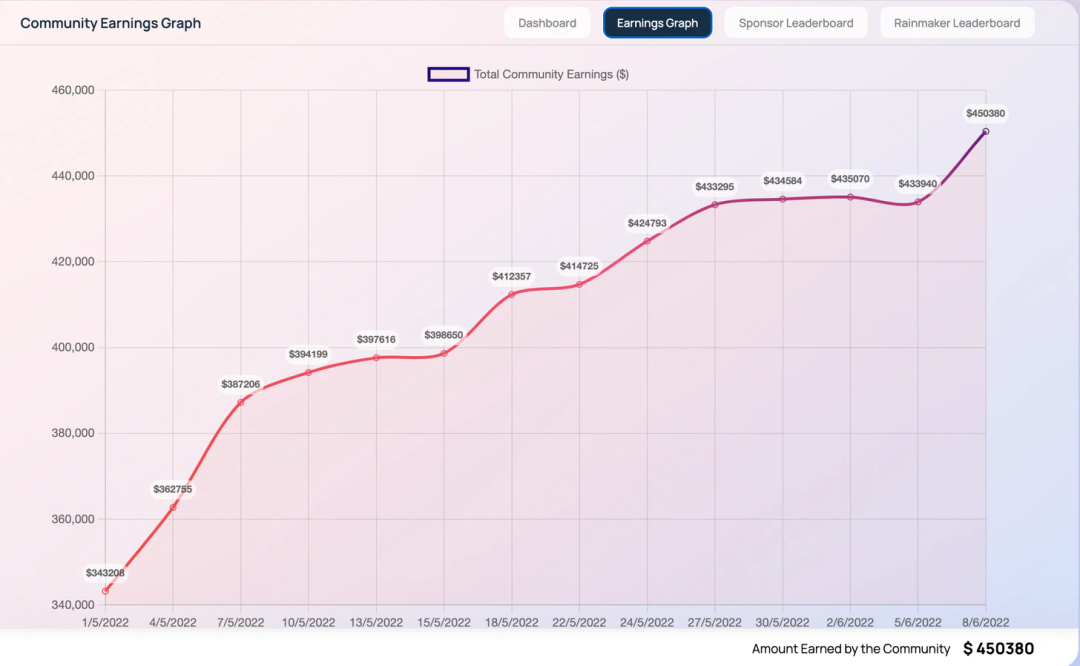
Task: Select the $398650 data point
Action: point(444,353)
